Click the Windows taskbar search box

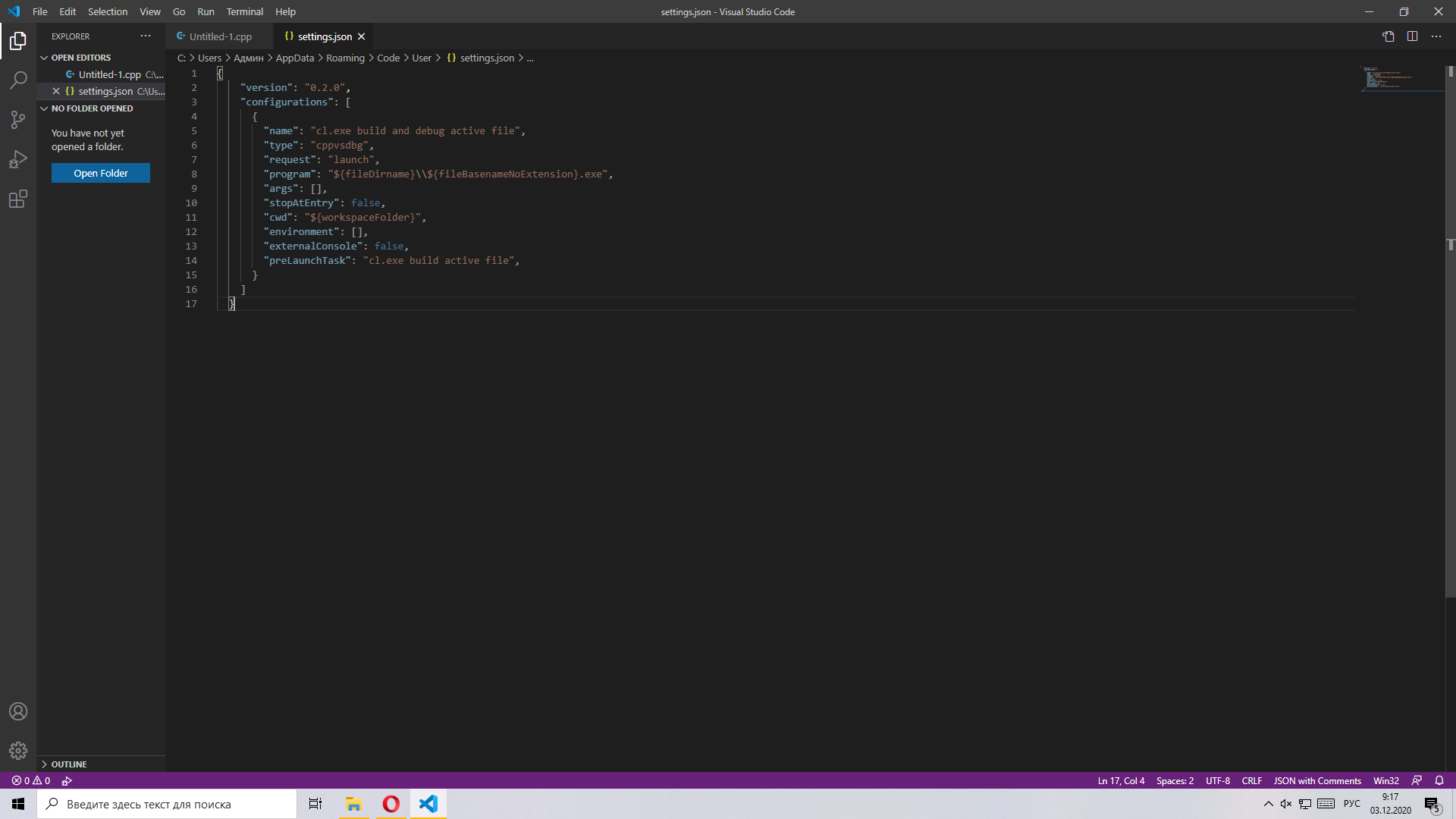pyautogui.click(x=167, y=804)
